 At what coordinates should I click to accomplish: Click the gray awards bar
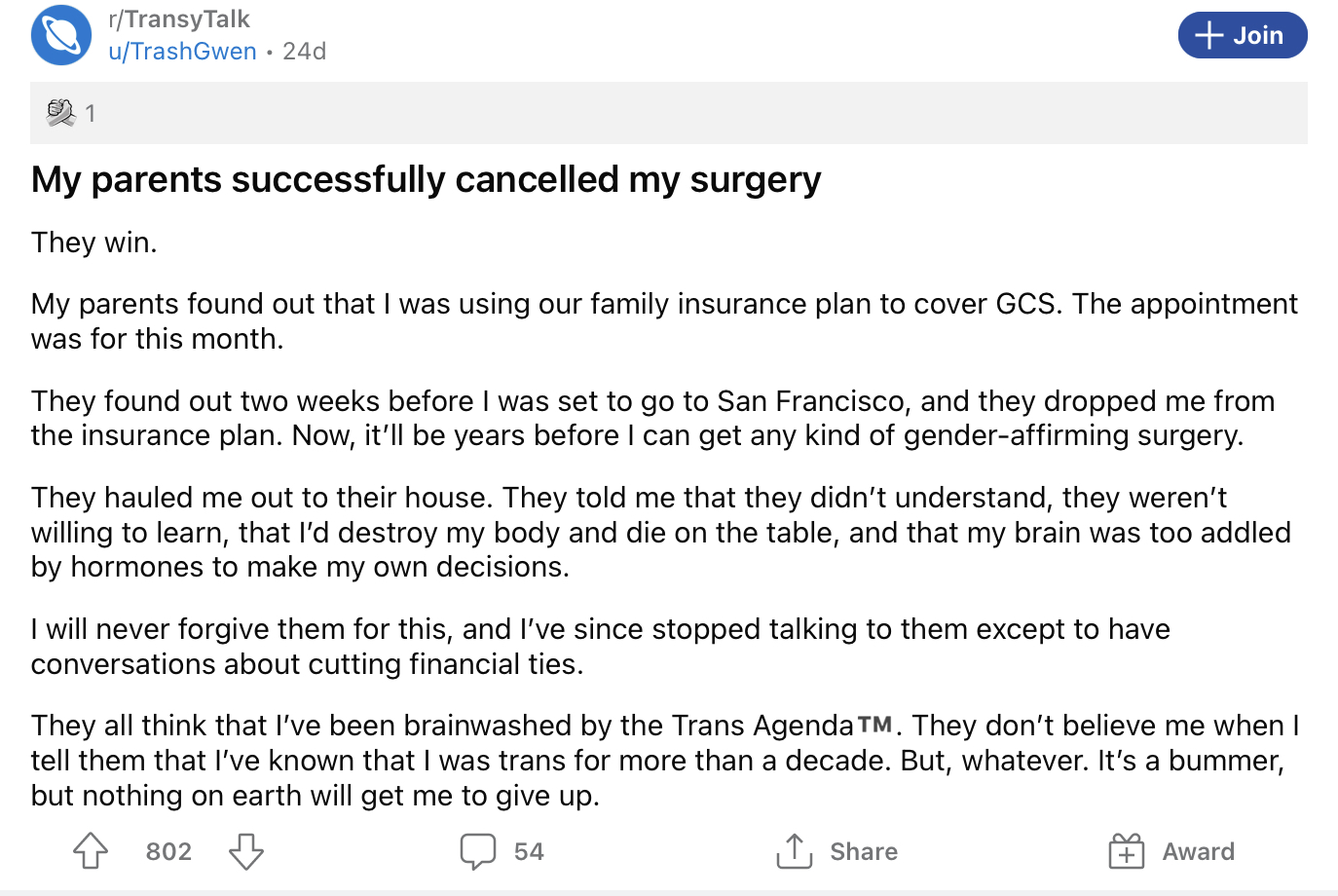coord(669,113)
